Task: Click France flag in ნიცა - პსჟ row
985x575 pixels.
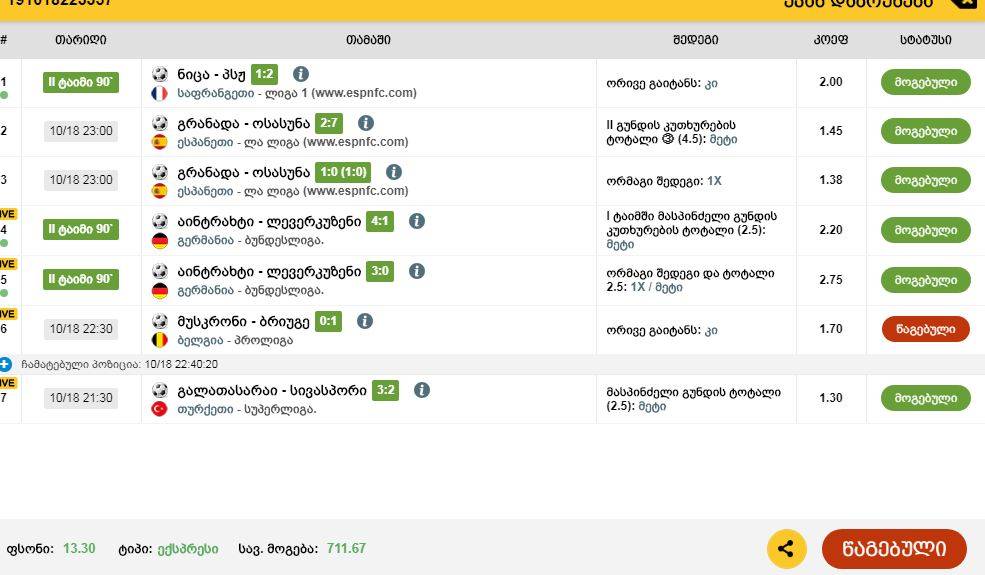Action: click(x=160, y=94)
